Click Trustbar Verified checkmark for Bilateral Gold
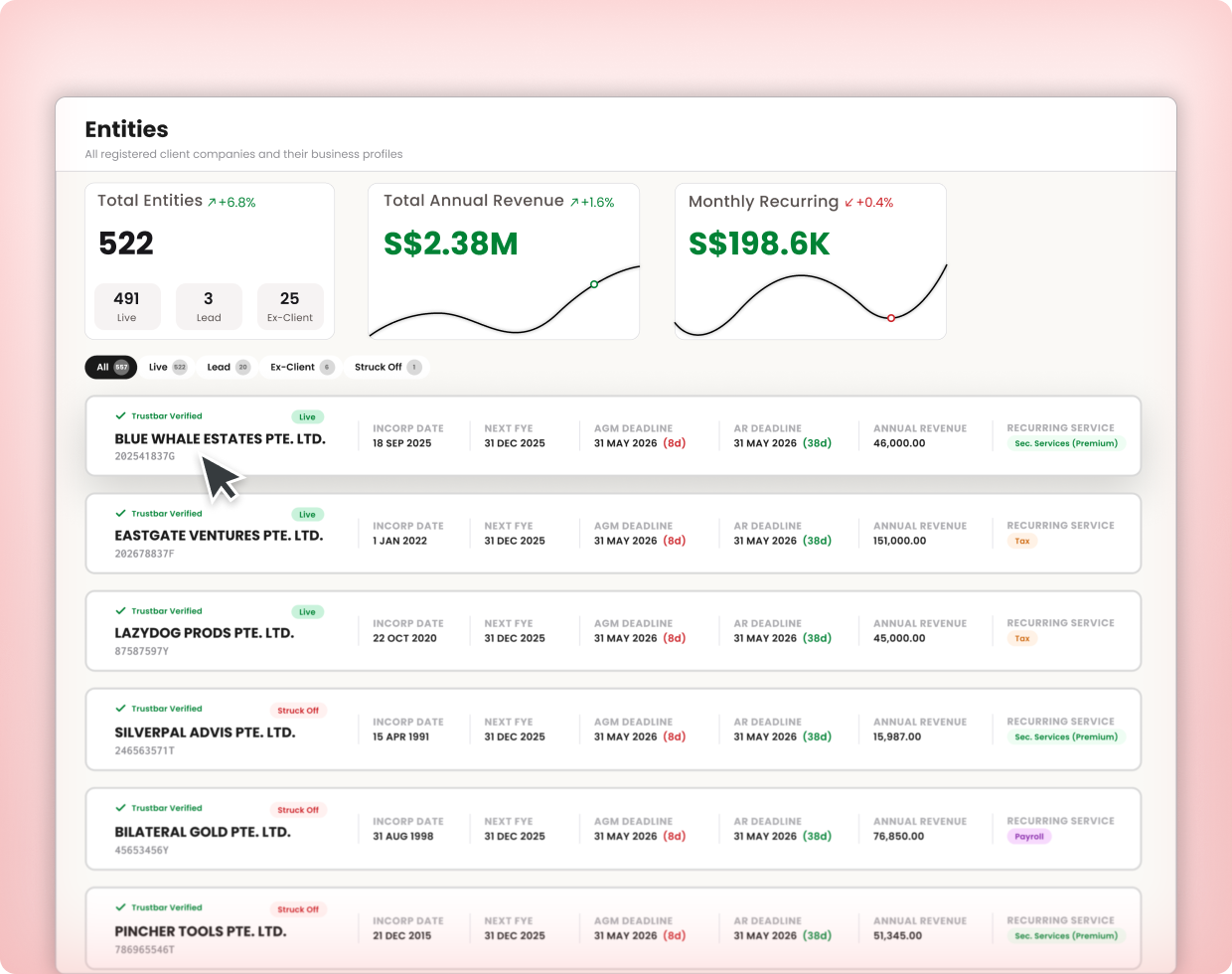 [120, 808]
